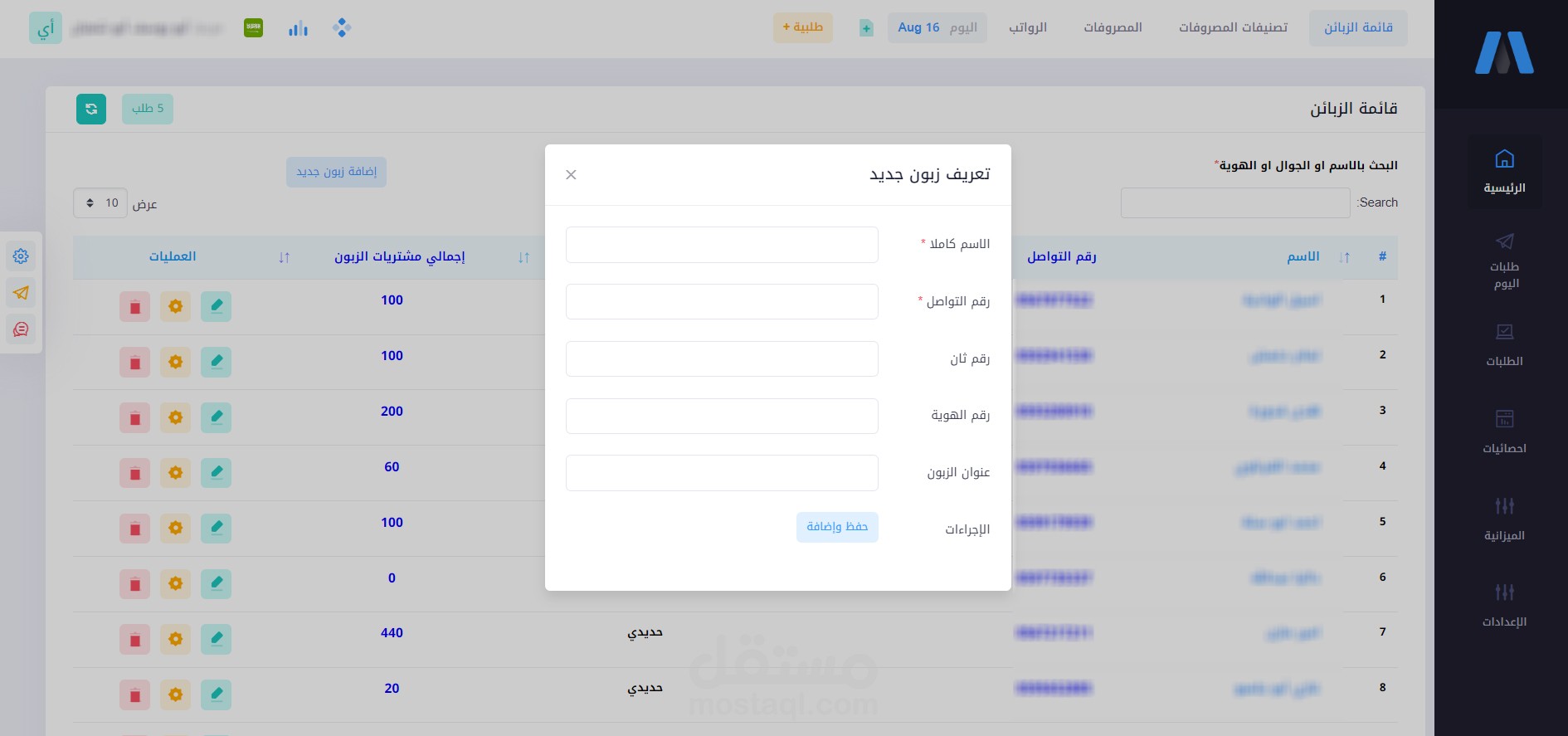1568x736 pixels.
Task: Open الطلبات in the sidebar
Action: [1505, 345]
